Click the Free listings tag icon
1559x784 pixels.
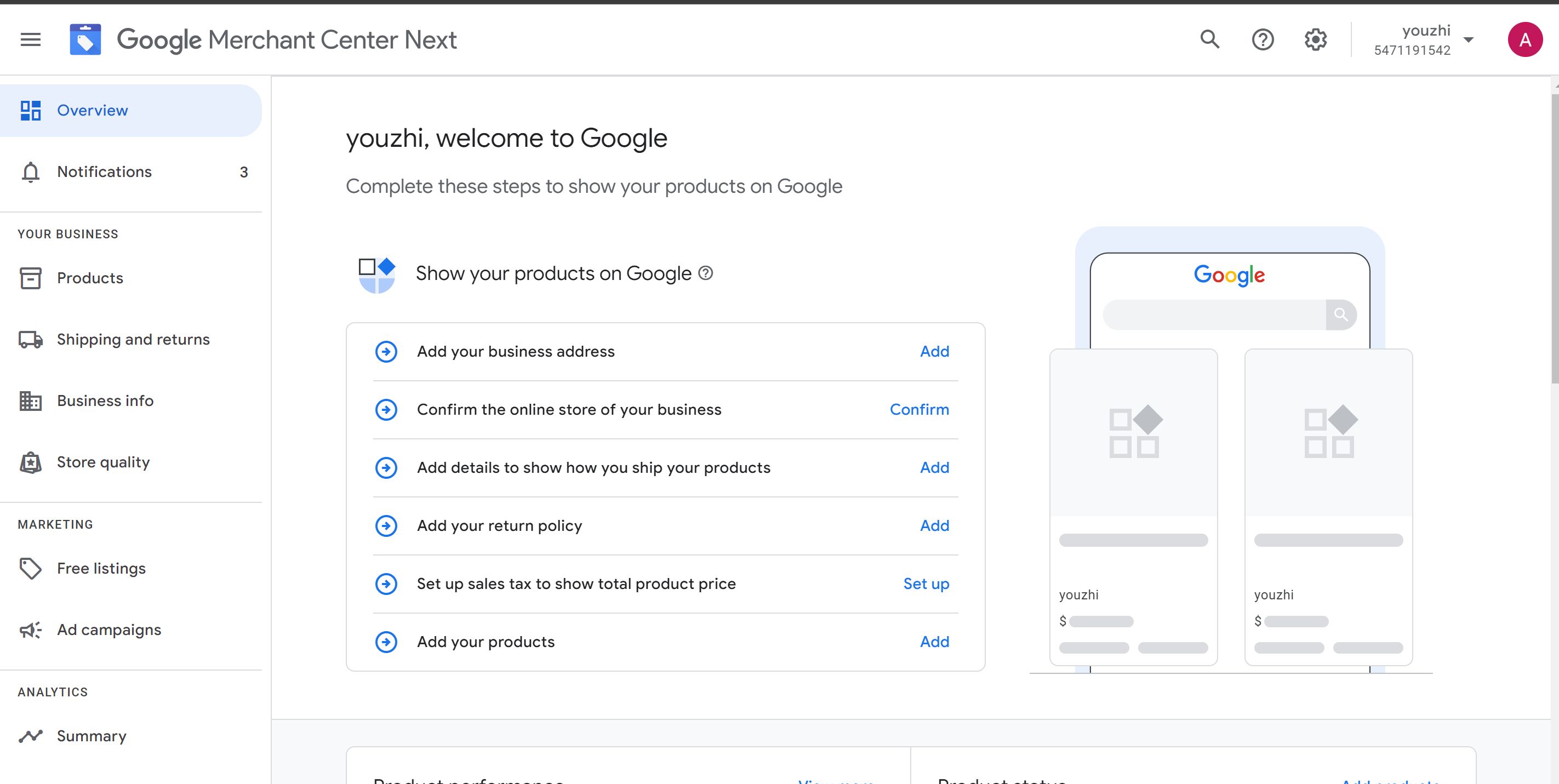(x=30, y=569)
